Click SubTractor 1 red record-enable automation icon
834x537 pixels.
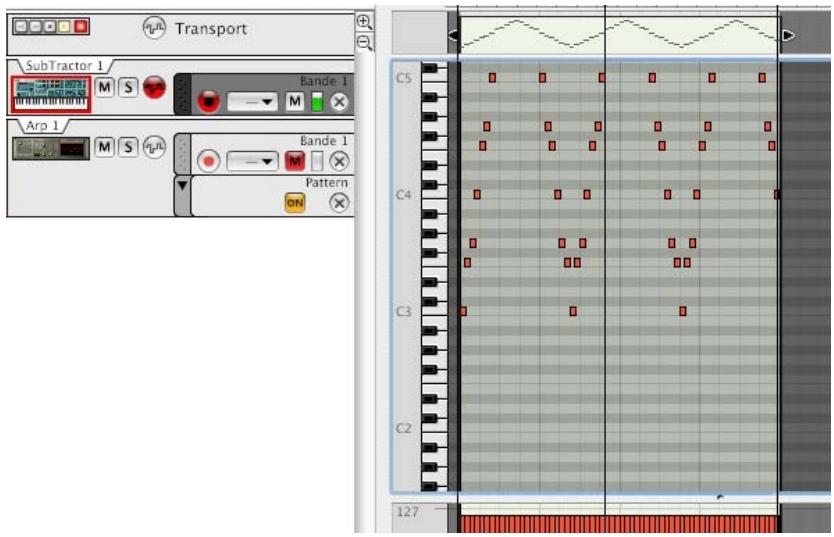coord(154,87)
